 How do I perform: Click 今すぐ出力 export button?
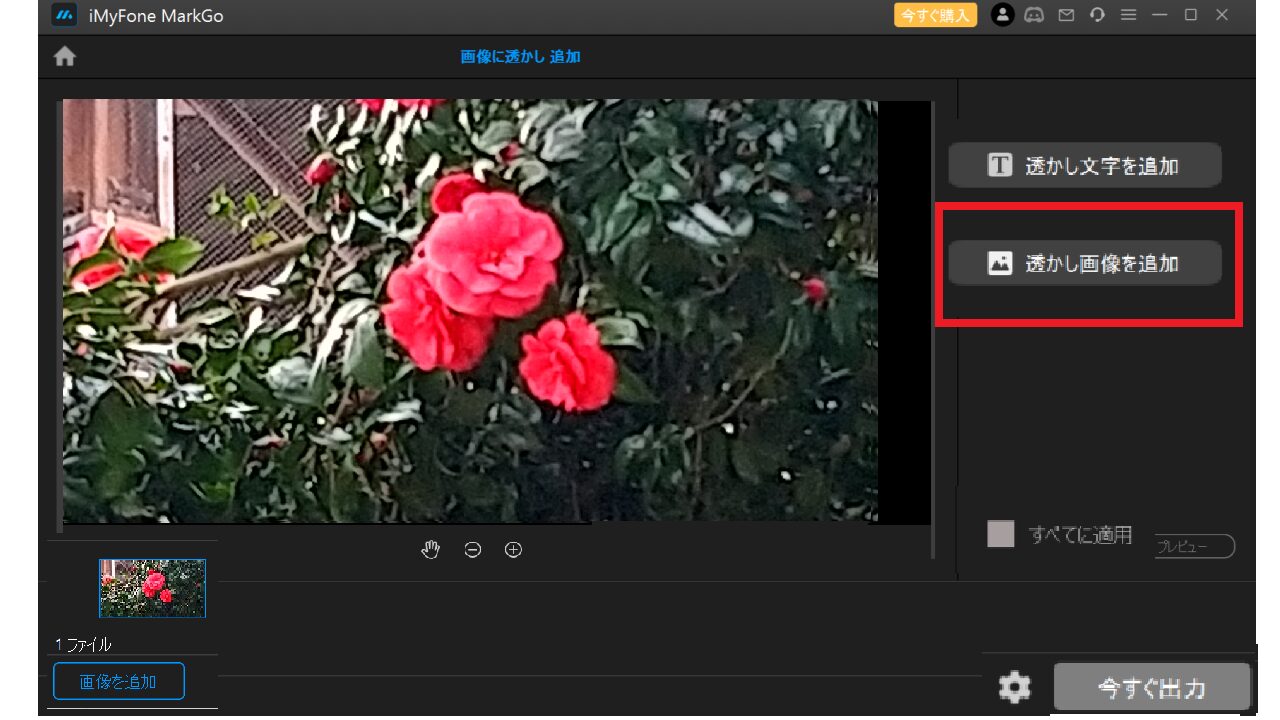coord(1152,688)
